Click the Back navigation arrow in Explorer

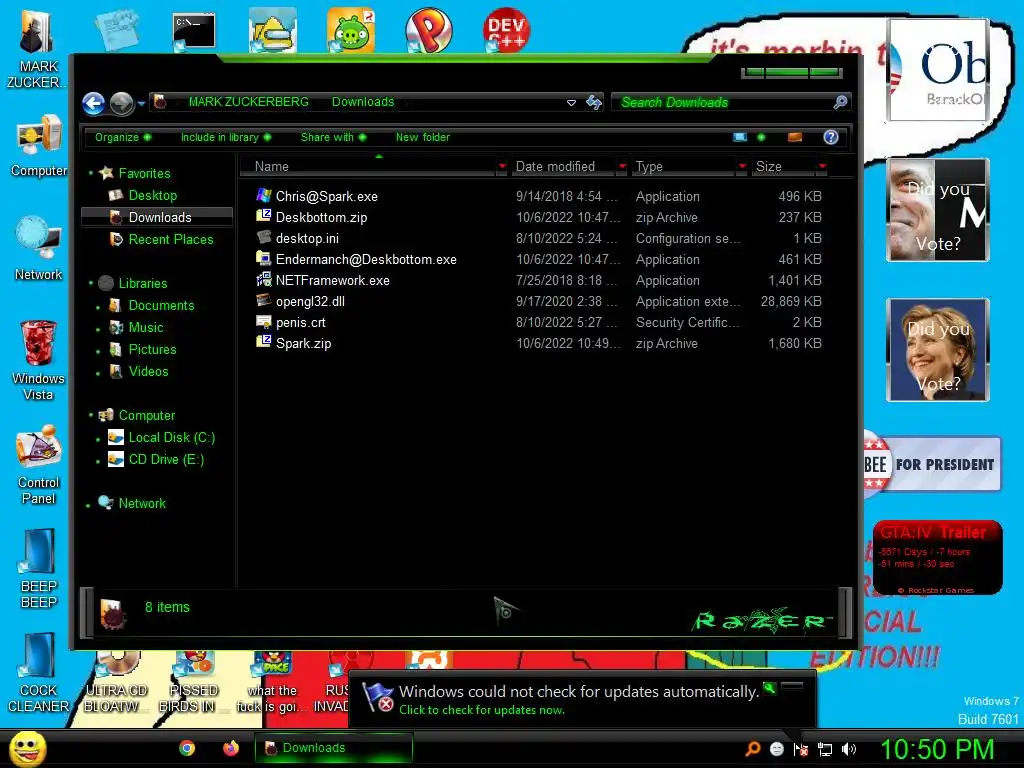point(93,103)
